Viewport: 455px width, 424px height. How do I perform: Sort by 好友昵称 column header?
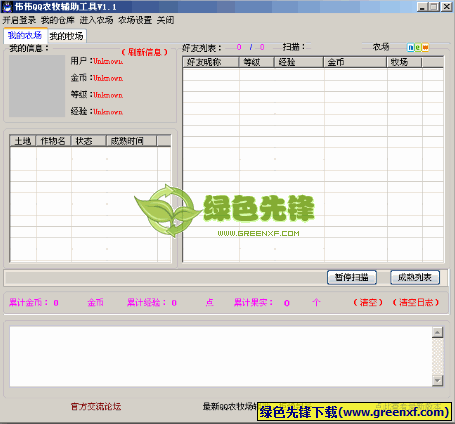click(x=211, y=62)
